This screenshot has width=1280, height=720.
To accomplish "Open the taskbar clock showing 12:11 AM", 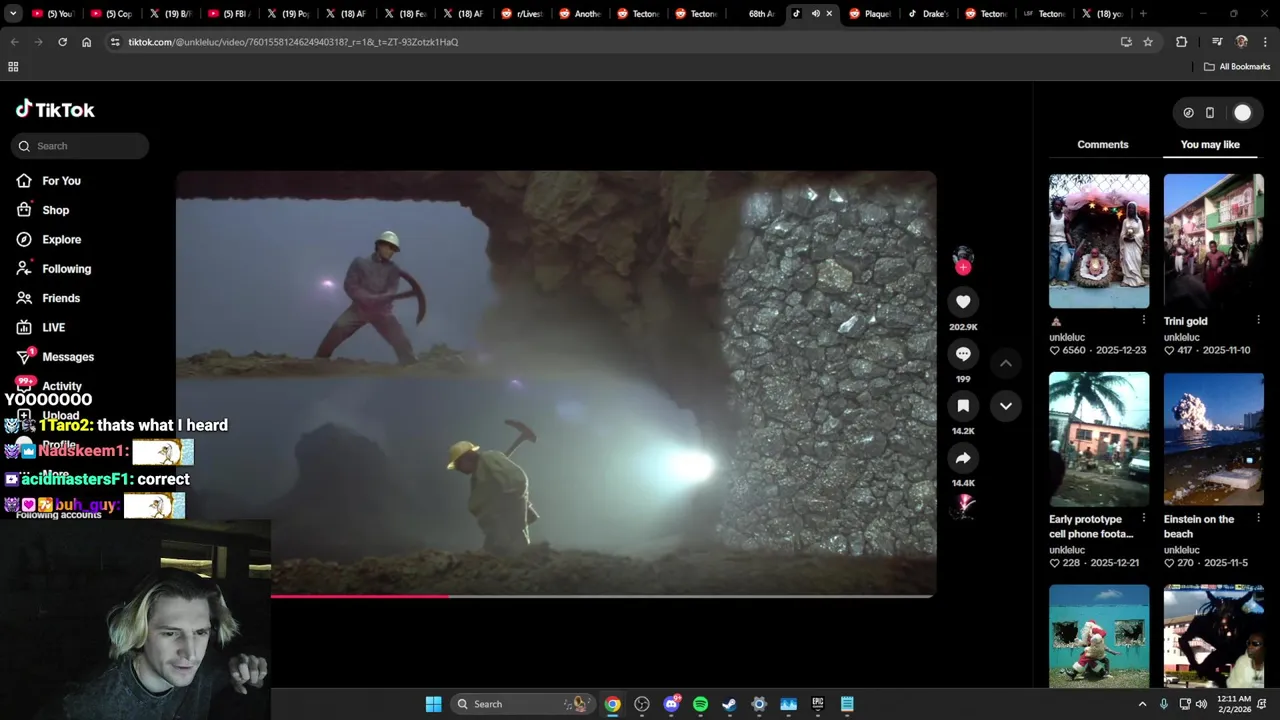I will [x=1234, y=704].
